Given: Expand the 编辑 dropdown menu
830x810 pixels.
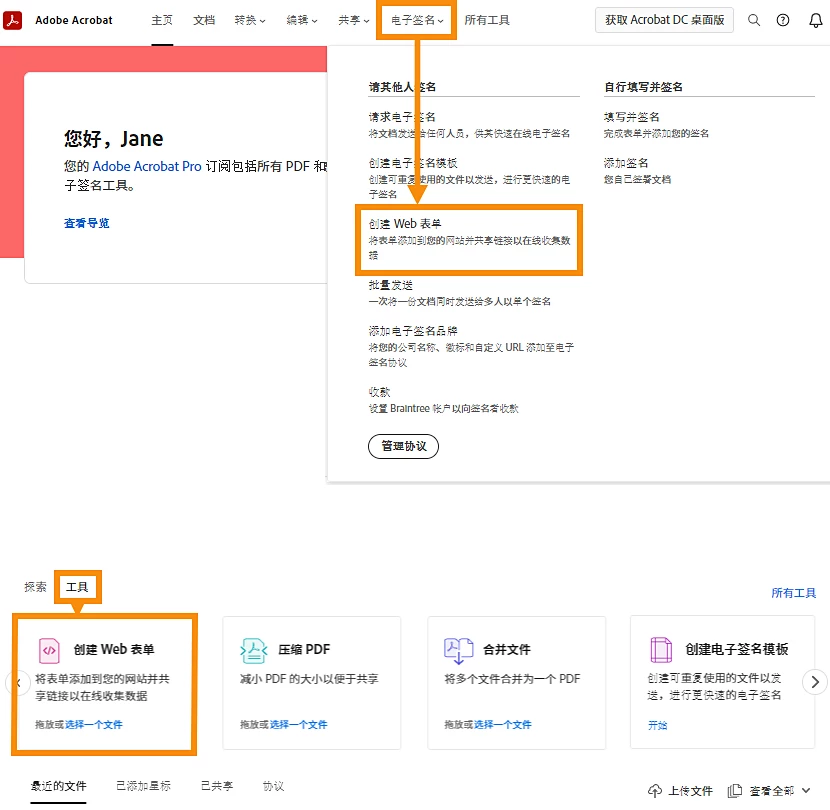Looking at the screenshot, I should (302, 20).
